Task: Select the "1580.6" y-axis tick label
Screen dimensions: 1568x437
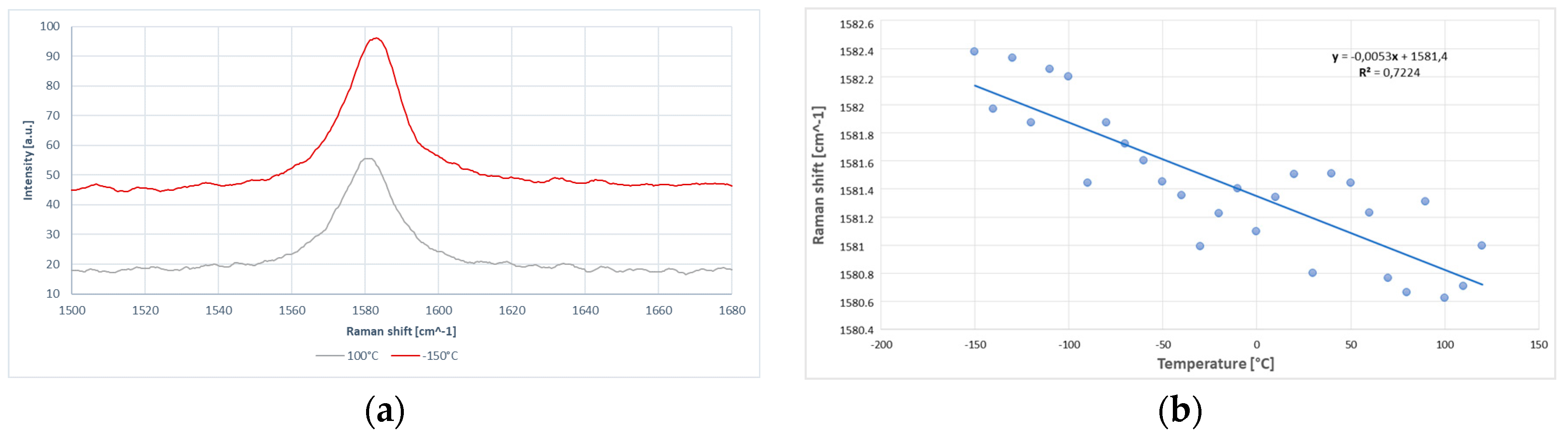Action: tap(856, 303)
